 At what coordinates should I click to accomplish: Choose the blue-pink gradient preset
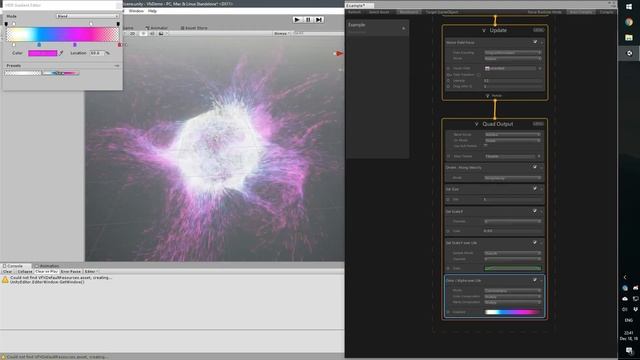pos(61,73)
